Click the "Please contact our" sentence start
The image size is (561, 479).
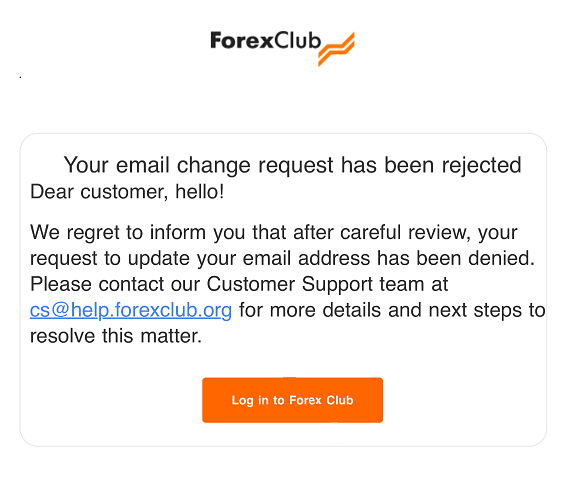coord(115,284)
